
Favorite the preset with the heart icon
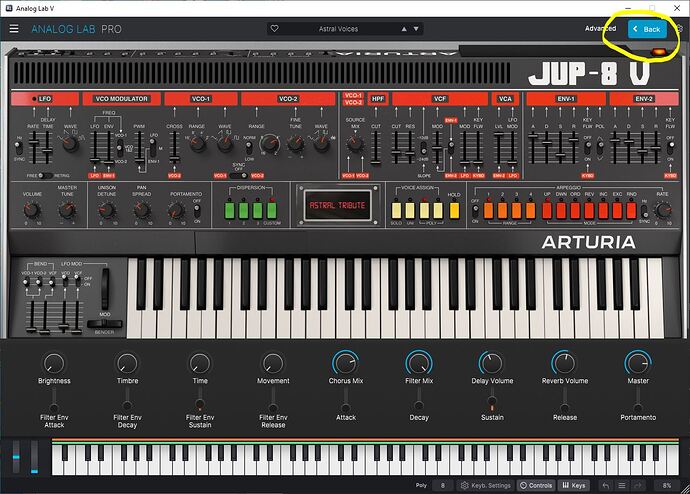[274, 29]
